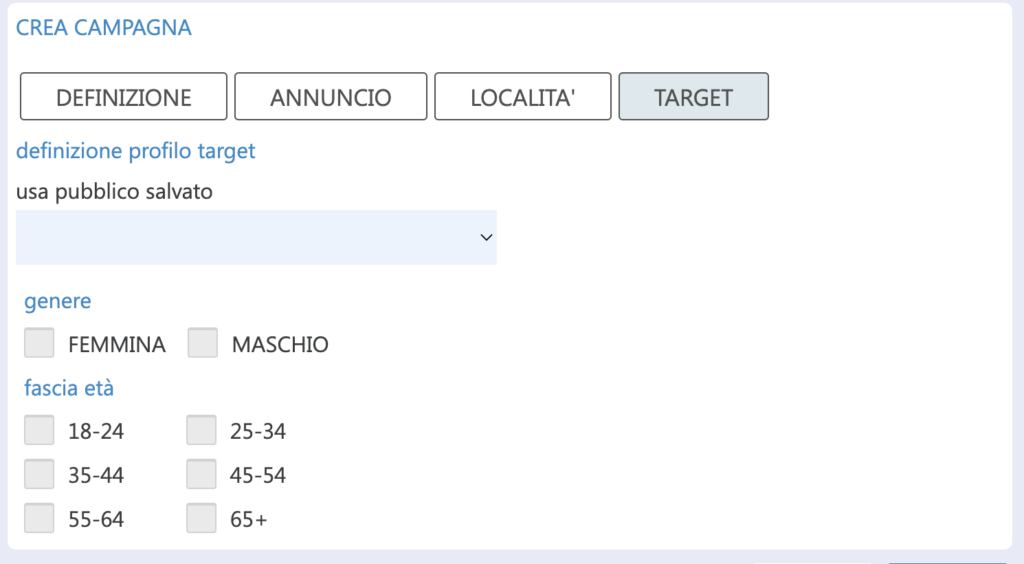1024x564 pixels.
Task: Tick the 18-24 age range checkbox
Action: [x=39, y=430]
